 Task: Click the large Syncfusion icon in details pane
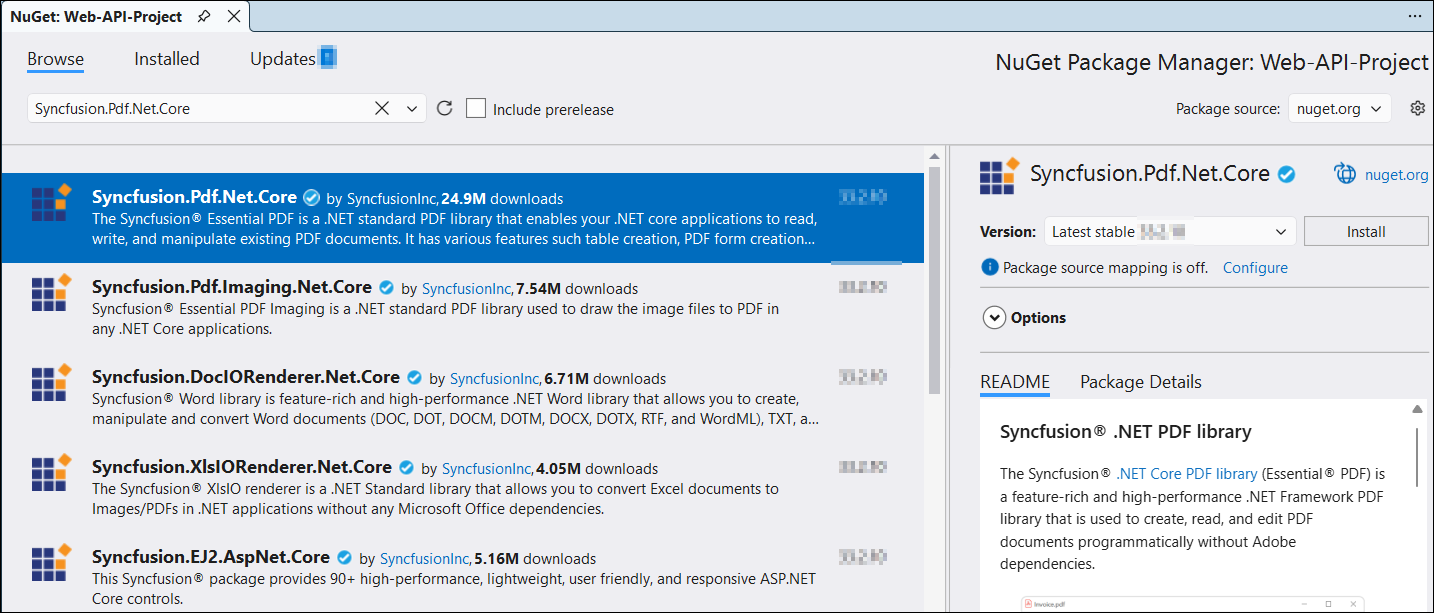(1000, 175)
